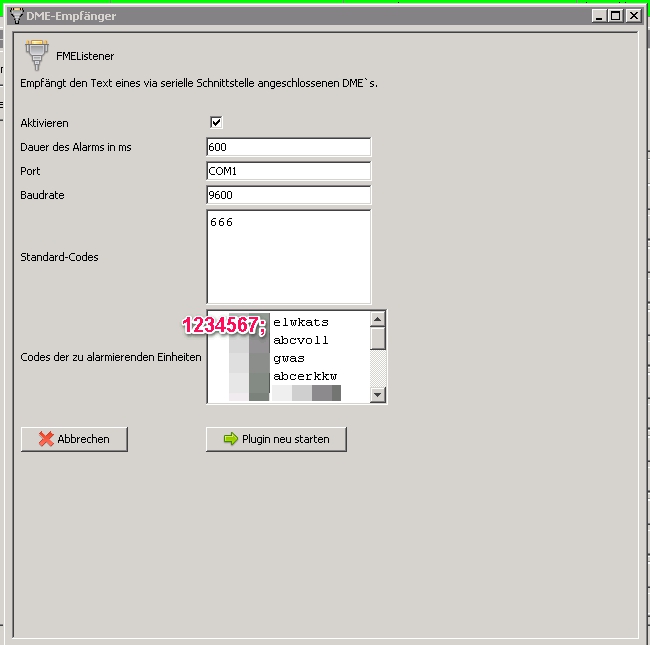Minimize the DME-Empfänger window
The image size is (650, 645).
pyautogui.click(x=598, y=15)
